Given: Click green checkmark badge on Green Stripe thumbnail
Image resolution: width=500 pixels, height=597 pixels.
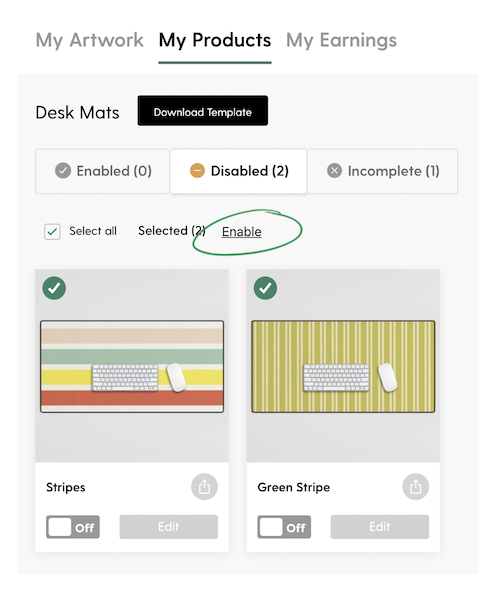Looking at the screenshot, I should point(265,288).
